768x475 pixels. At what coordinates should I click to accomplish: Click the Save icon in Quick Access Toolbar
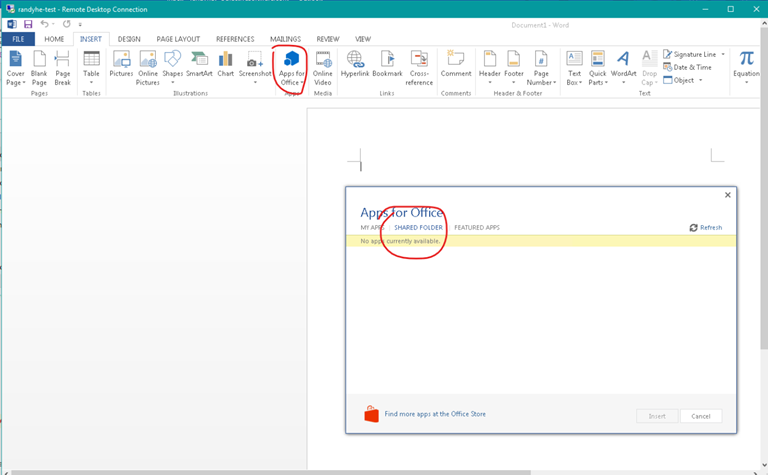(x=28, y=24)
